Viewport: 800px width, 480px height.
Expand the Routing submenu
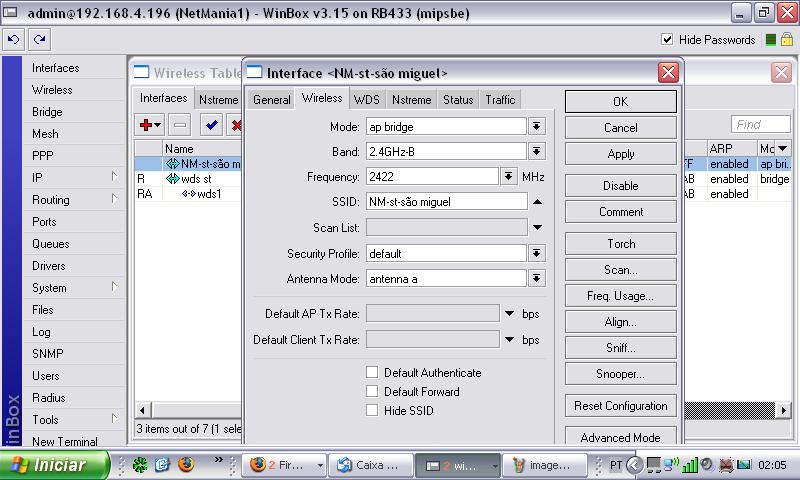(114, 198)
